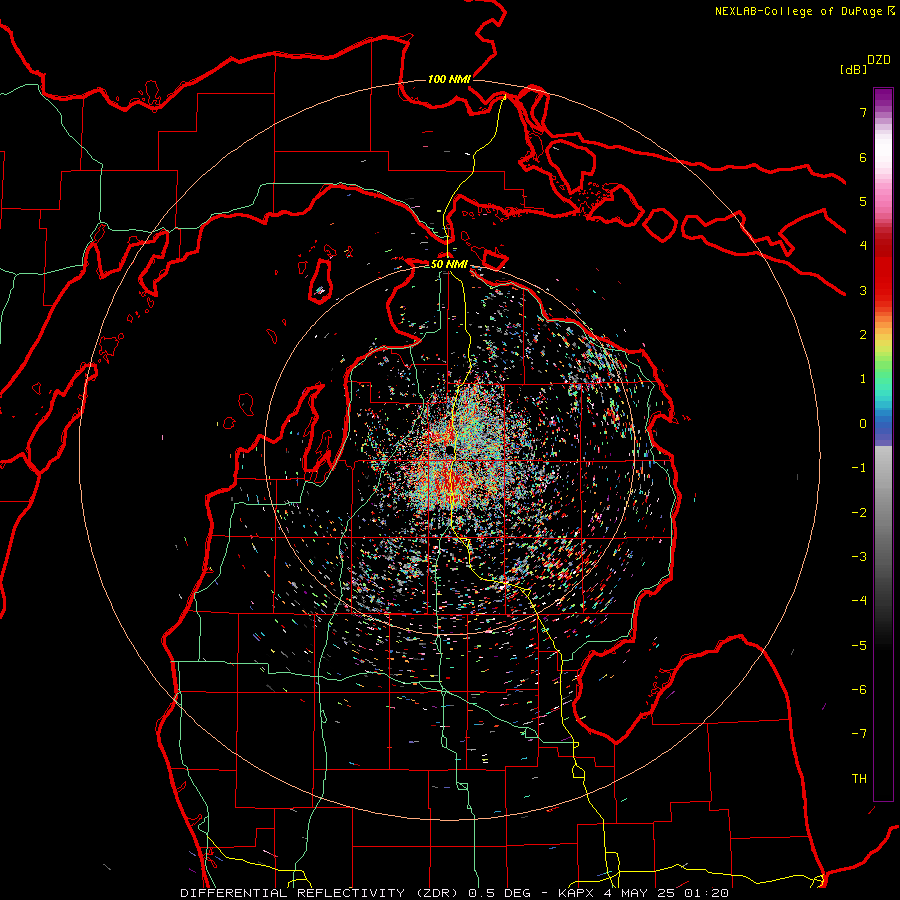
Task: Click the -5 value on color scale
Action: [x=859, y=645]
